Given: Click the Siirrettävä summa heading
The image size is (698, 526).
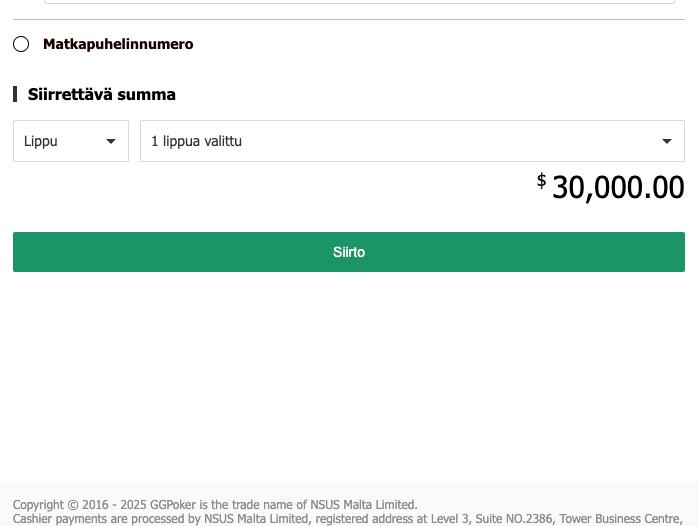Looking at the screenshot, I should pos(102,95).
